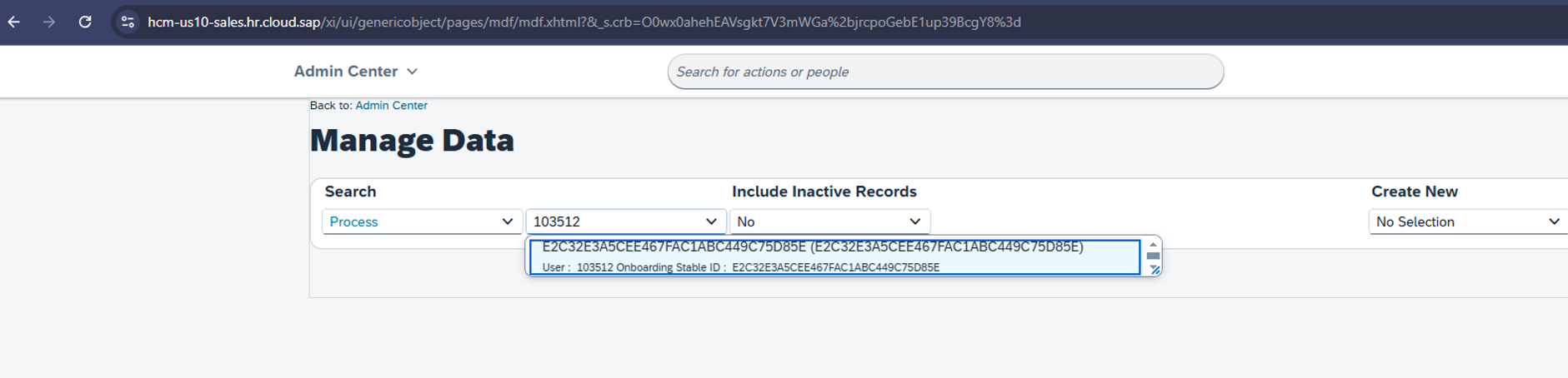Open the Process object type dropdown
Screen dimensions: 1568x378
tap(422, 221)
